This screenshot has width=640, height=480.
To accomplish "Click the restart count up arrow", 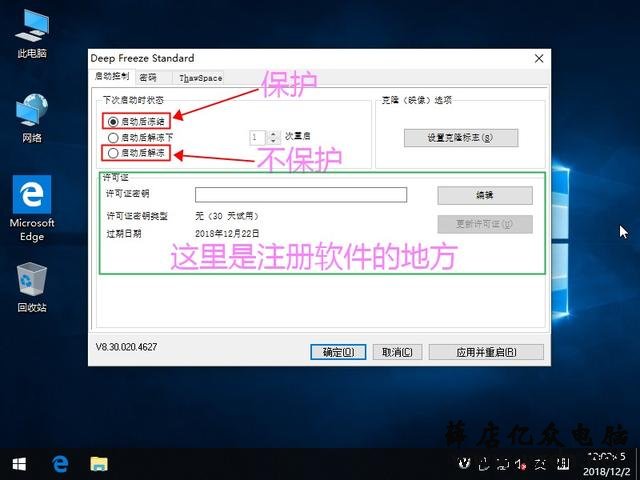I will coord(273,133).
